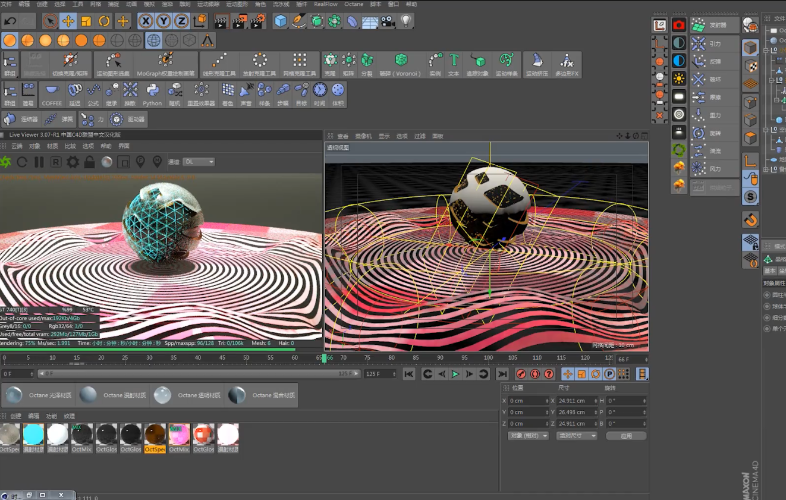Open the RealFlow menu

[325, 4]
